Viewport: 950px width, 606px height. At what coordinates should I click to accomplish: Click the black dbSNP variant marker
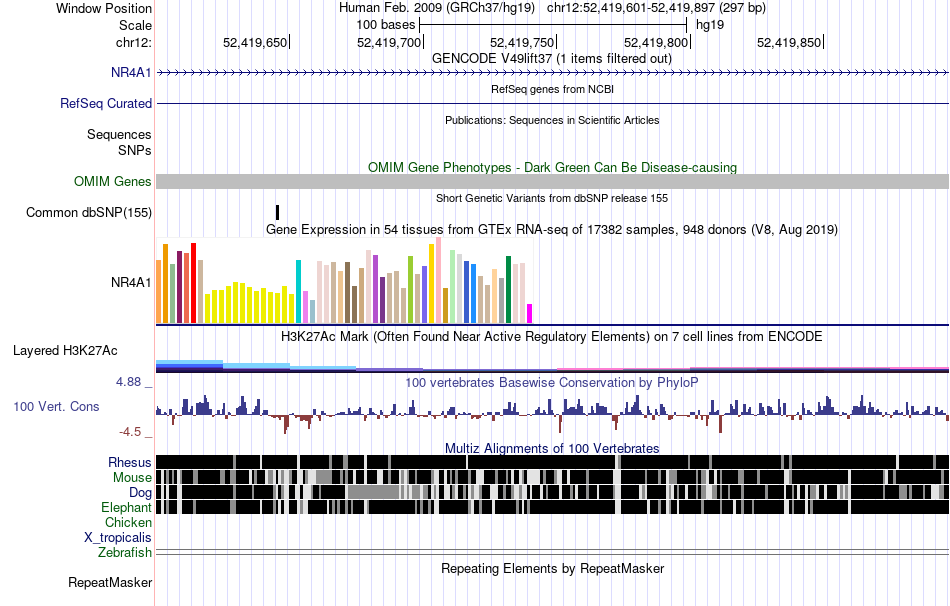(277, 212)
